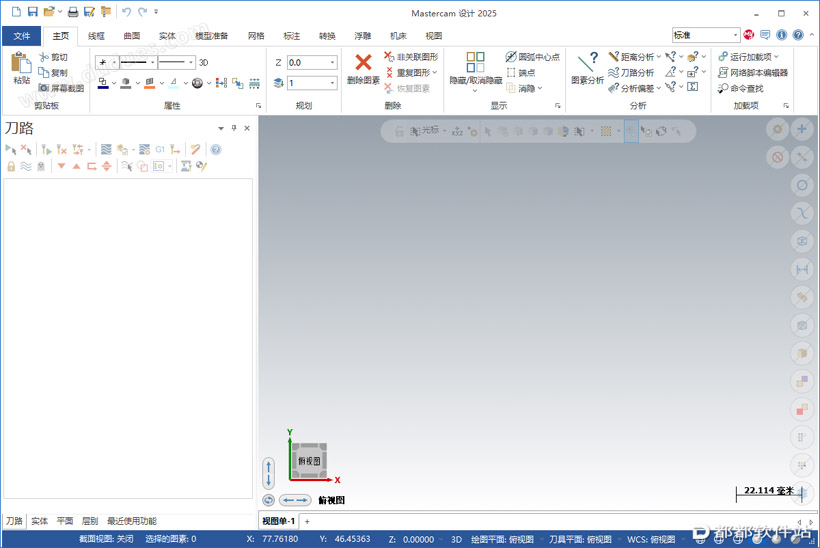Viewport: 820px width, 548px height.
Task: Open the 网络脚本编辑器
Action: pos(753,73)
